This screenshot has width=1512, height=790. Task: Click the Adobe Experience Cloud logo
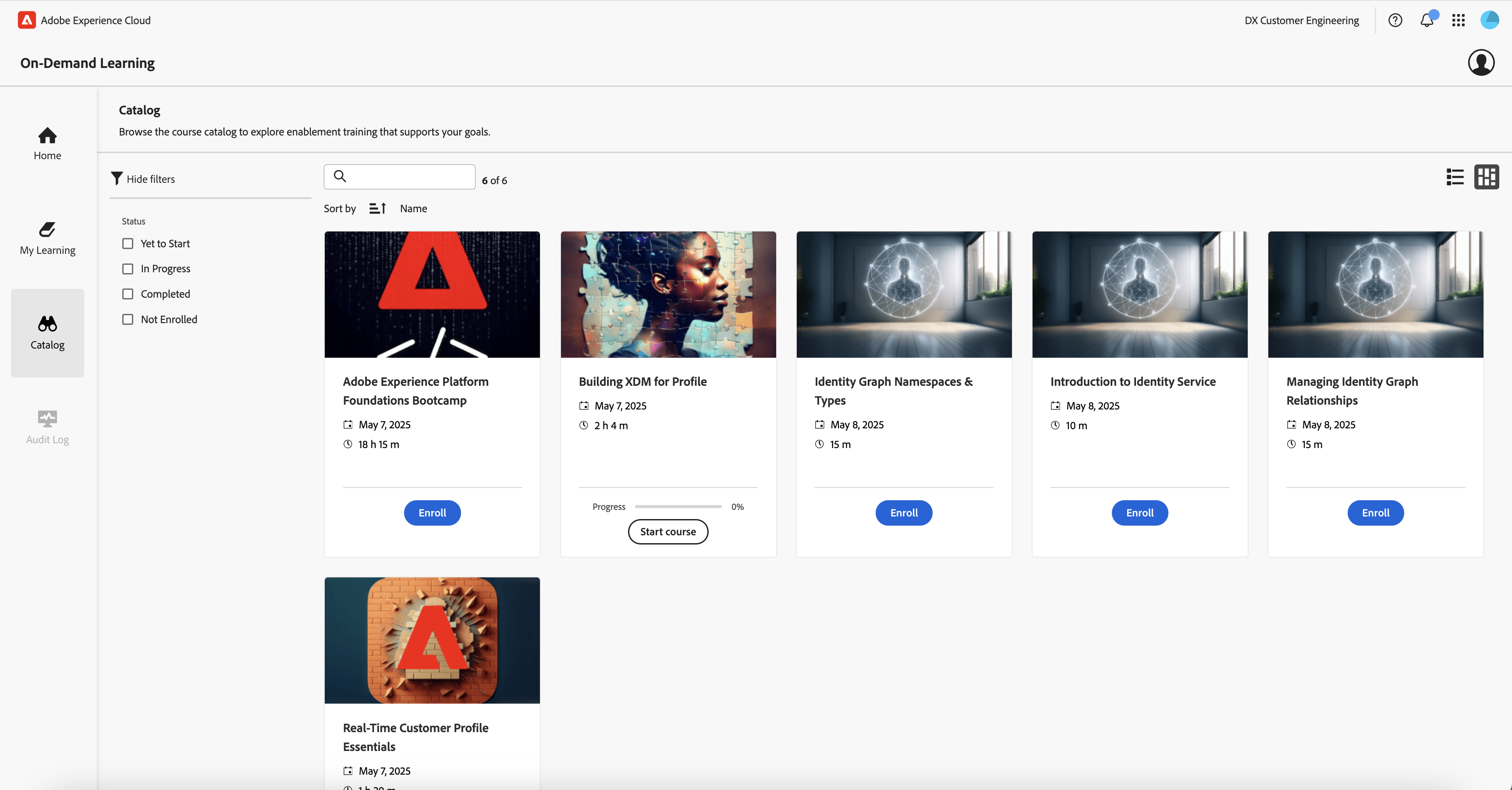26,21
